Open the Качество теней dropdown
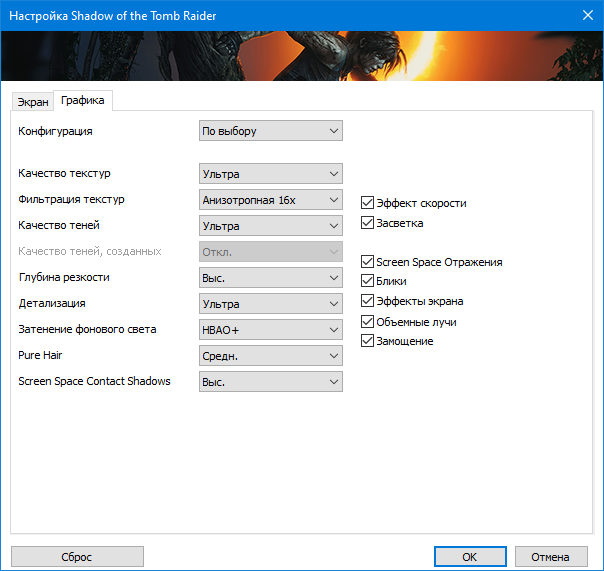 coord(270,226)
